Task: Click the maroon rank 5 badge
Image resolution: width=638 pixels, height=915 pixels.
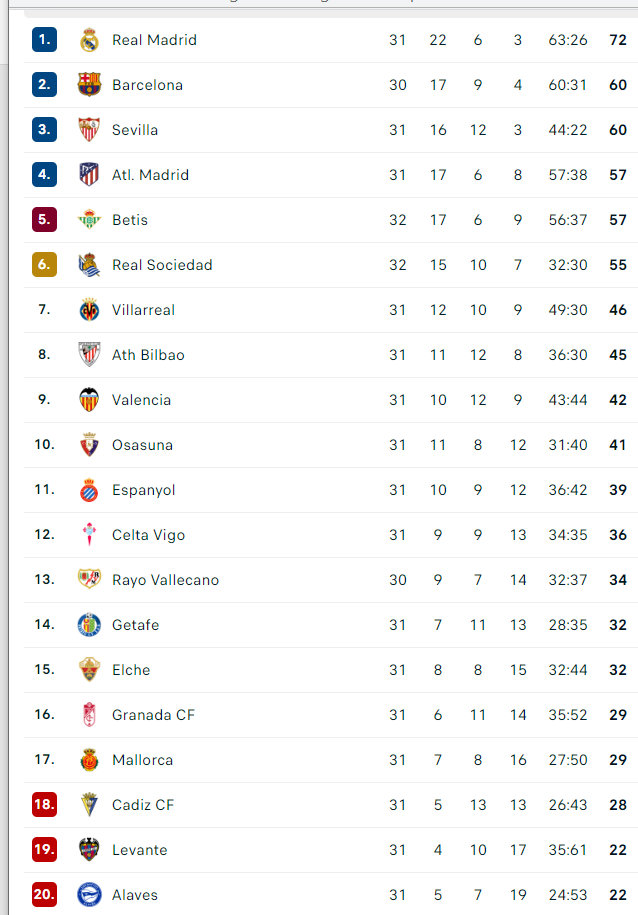Action: pos(44,219)
